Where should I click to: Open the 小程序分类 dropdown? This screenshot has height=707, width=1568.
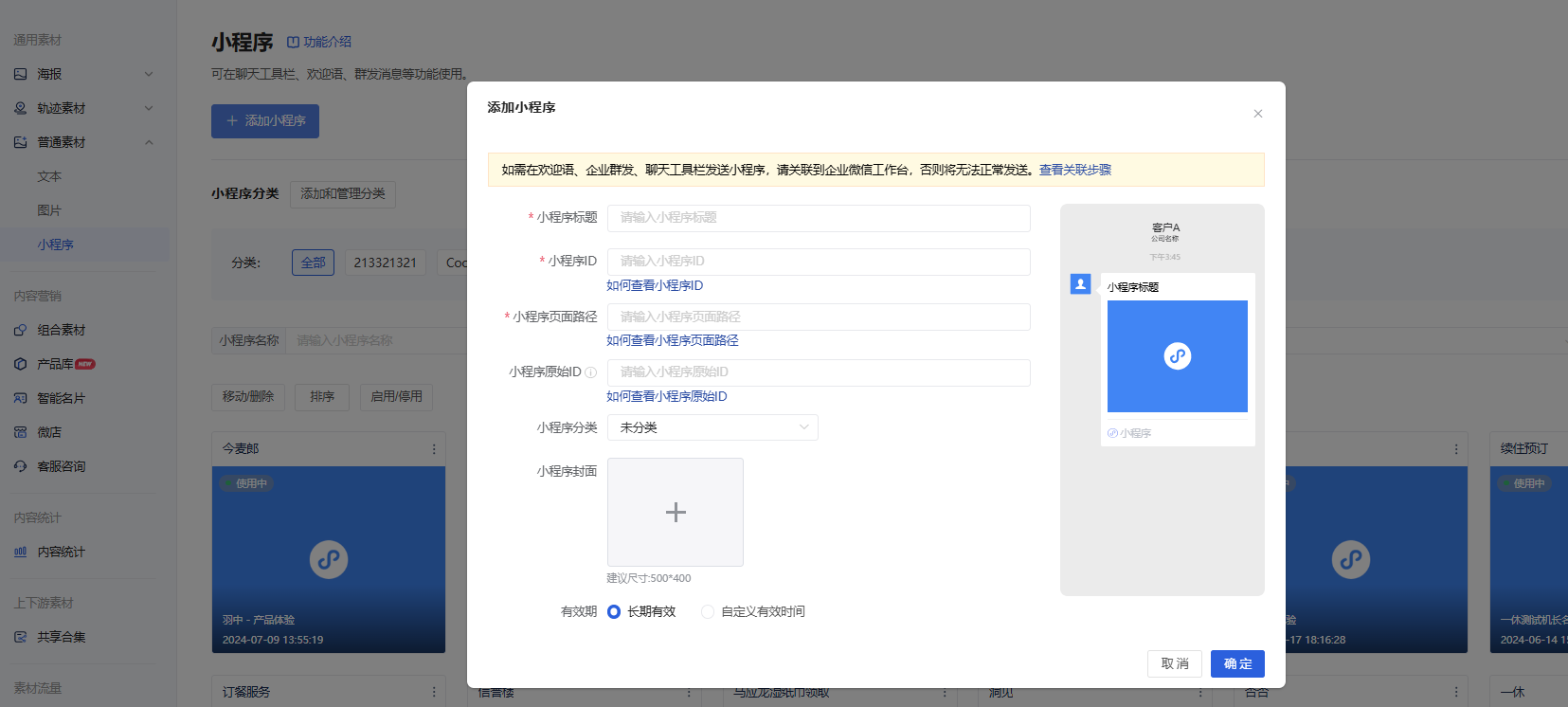point(712,427)
